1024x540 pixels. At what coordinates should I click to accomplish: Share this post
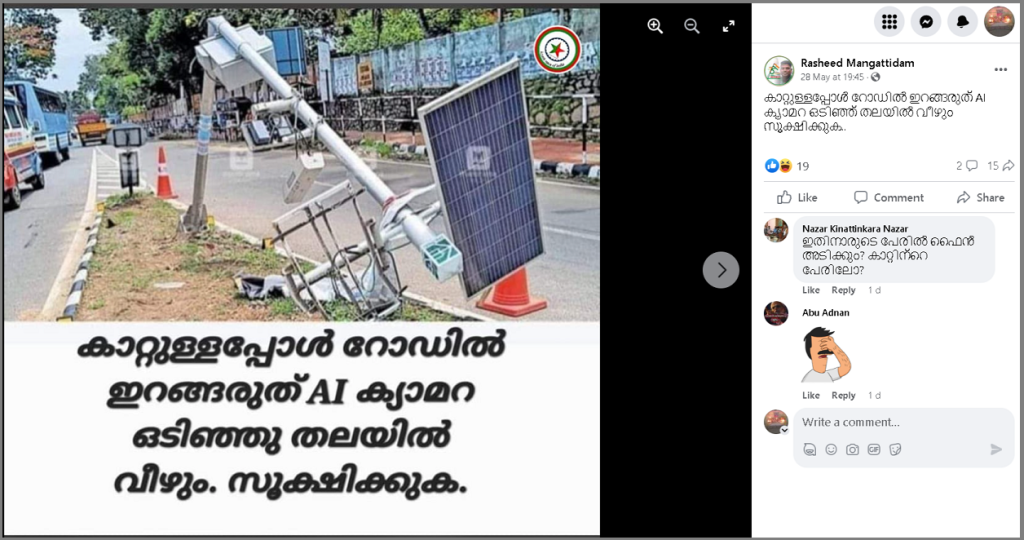980,197
